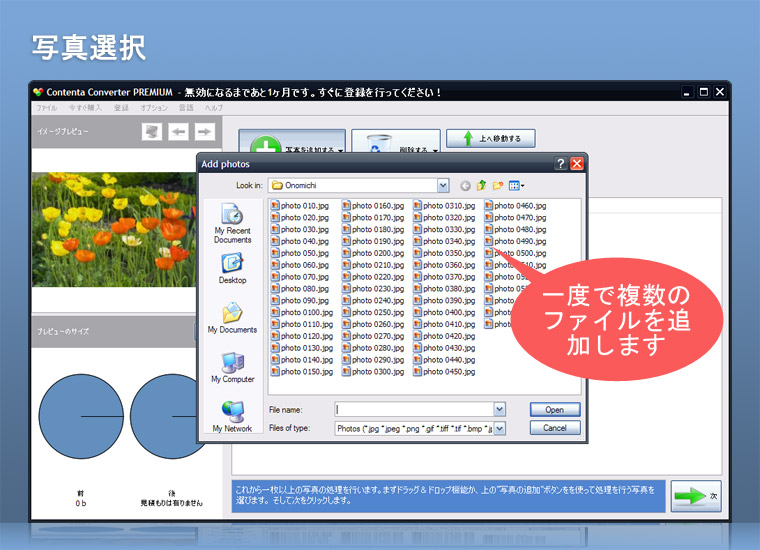Expand the File name history dropdown
Viewport: 760px width, 550px height.
pos(500,409)
